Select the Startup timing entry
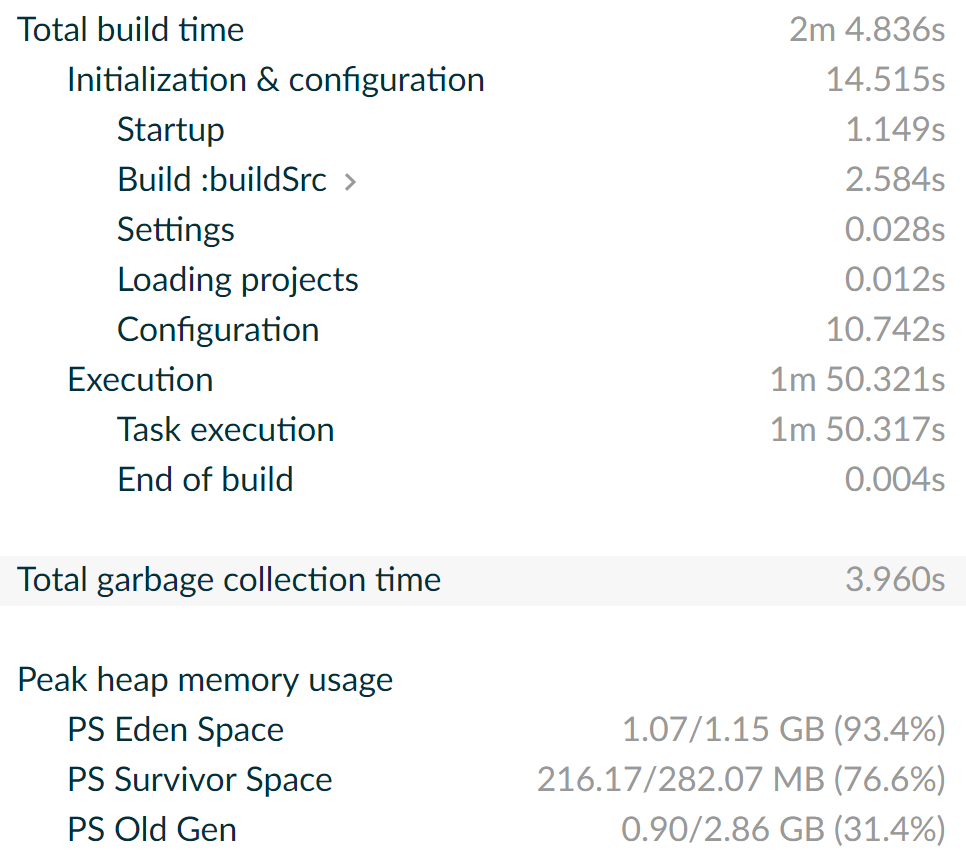The image size is (966, 862). [171, 130]
